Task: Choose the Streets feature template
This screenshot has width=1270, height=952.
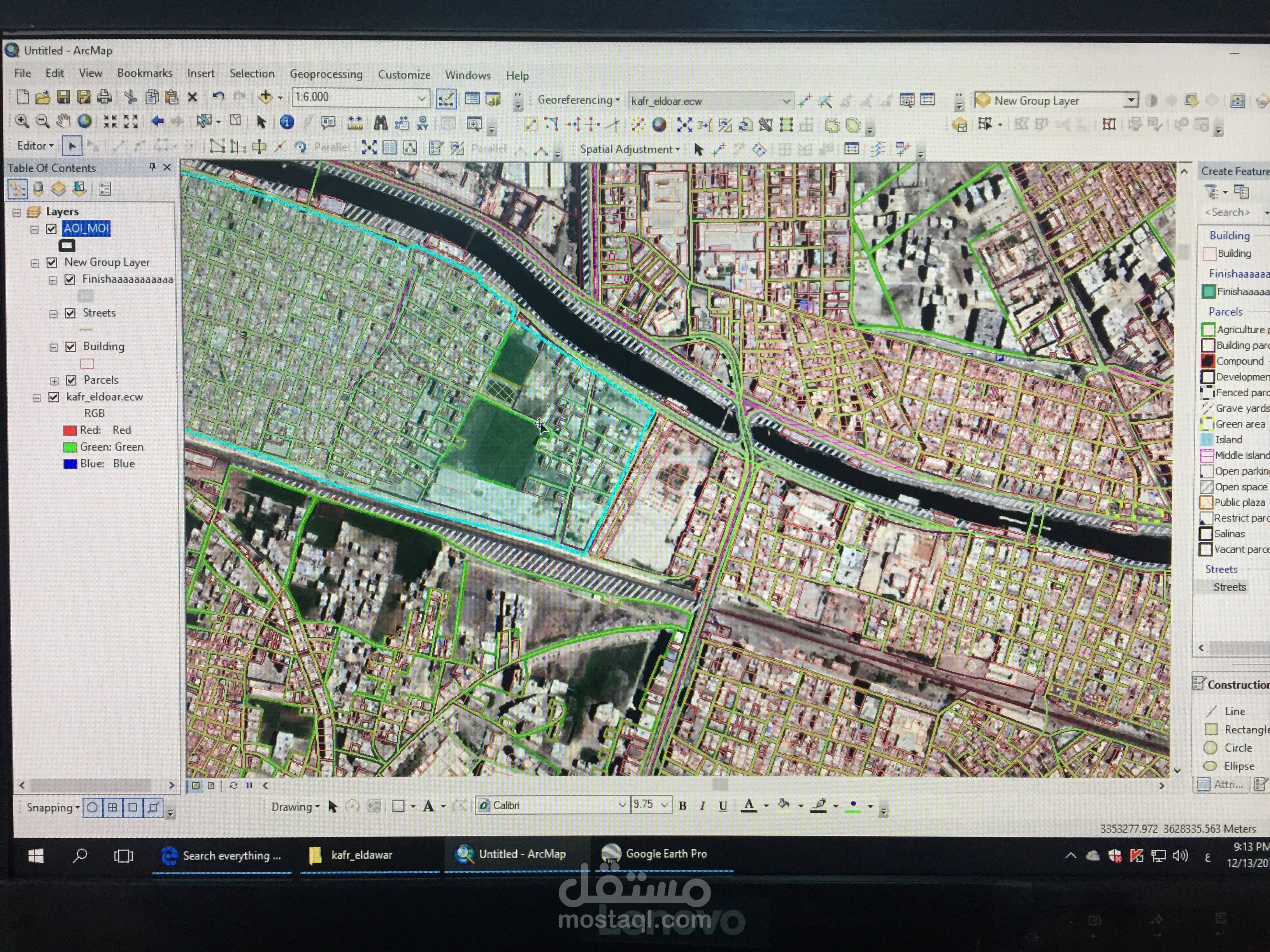Action: (x=1229, y=587)
